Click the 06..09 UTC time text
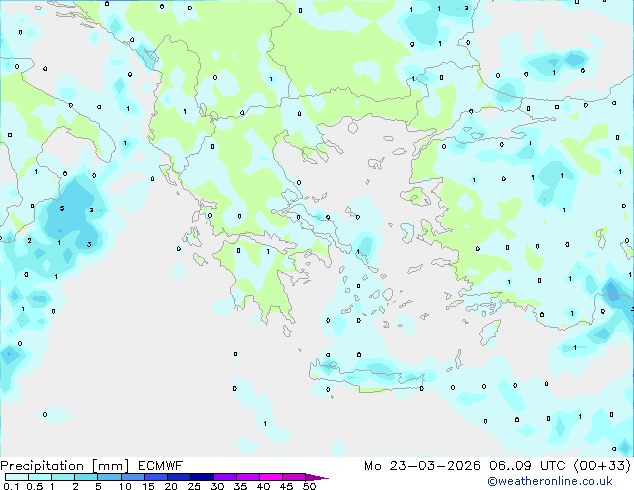 (x=527, y=466)
